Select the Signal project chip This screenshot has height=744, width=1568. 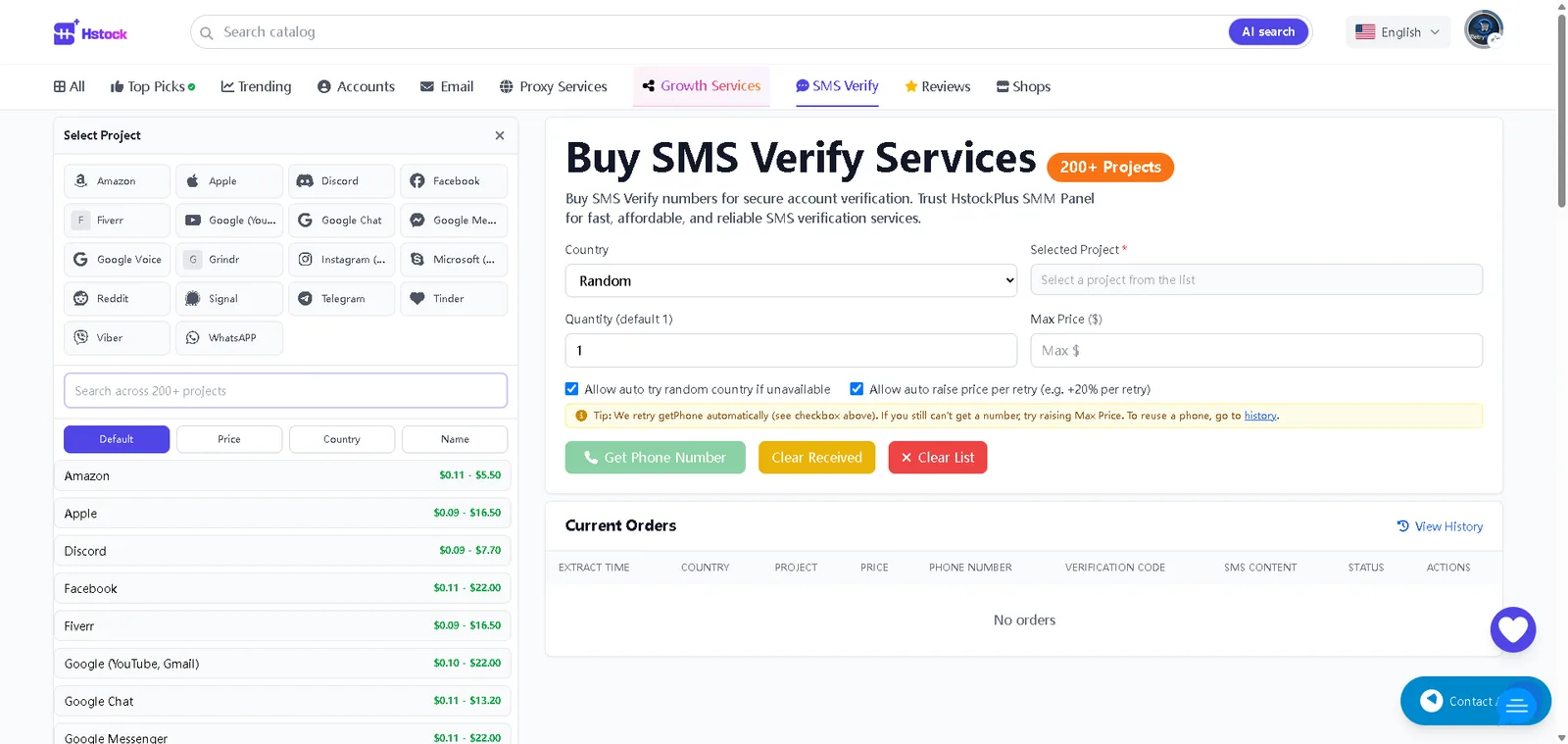point(229,299)
